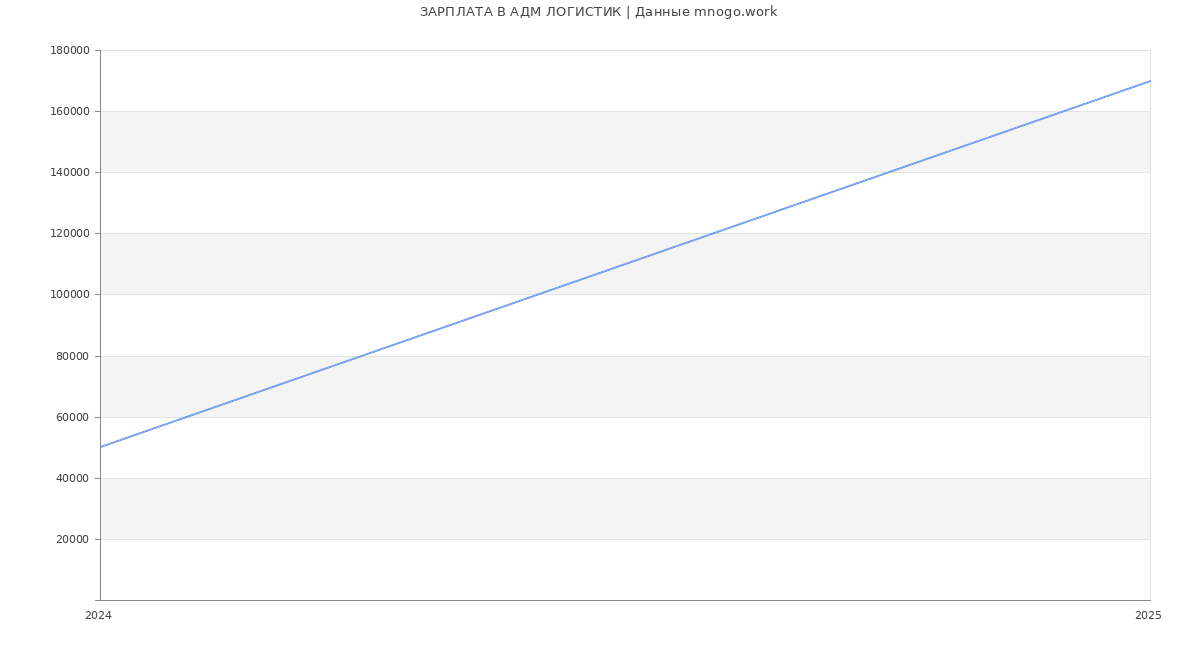Click the chart title text at top

pos(598,12)
